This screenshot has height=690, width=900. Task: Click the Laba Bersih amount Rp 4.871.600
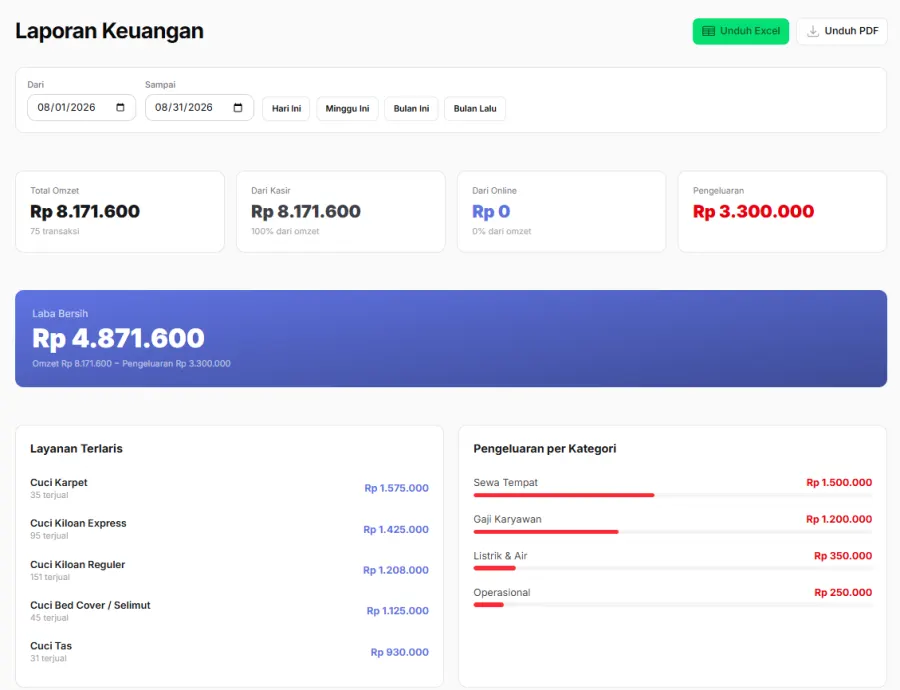point(118,338)
